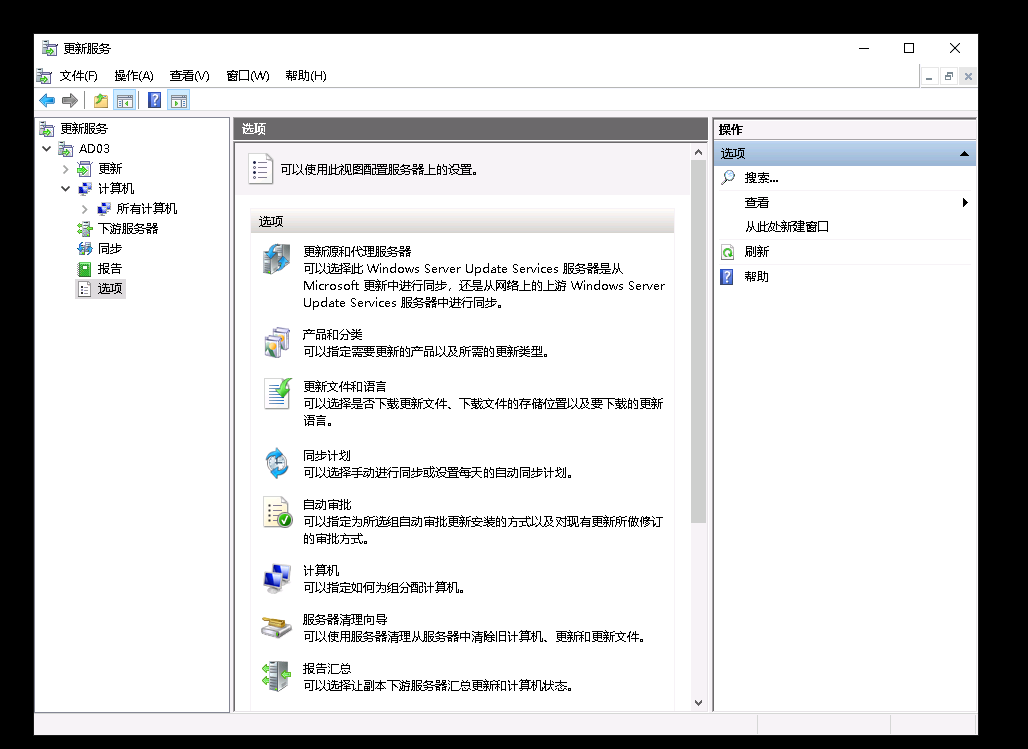Select 下游服务器 in the console tree
The width and height of the screenshot is (1028, 749).
tap(128, 229)
